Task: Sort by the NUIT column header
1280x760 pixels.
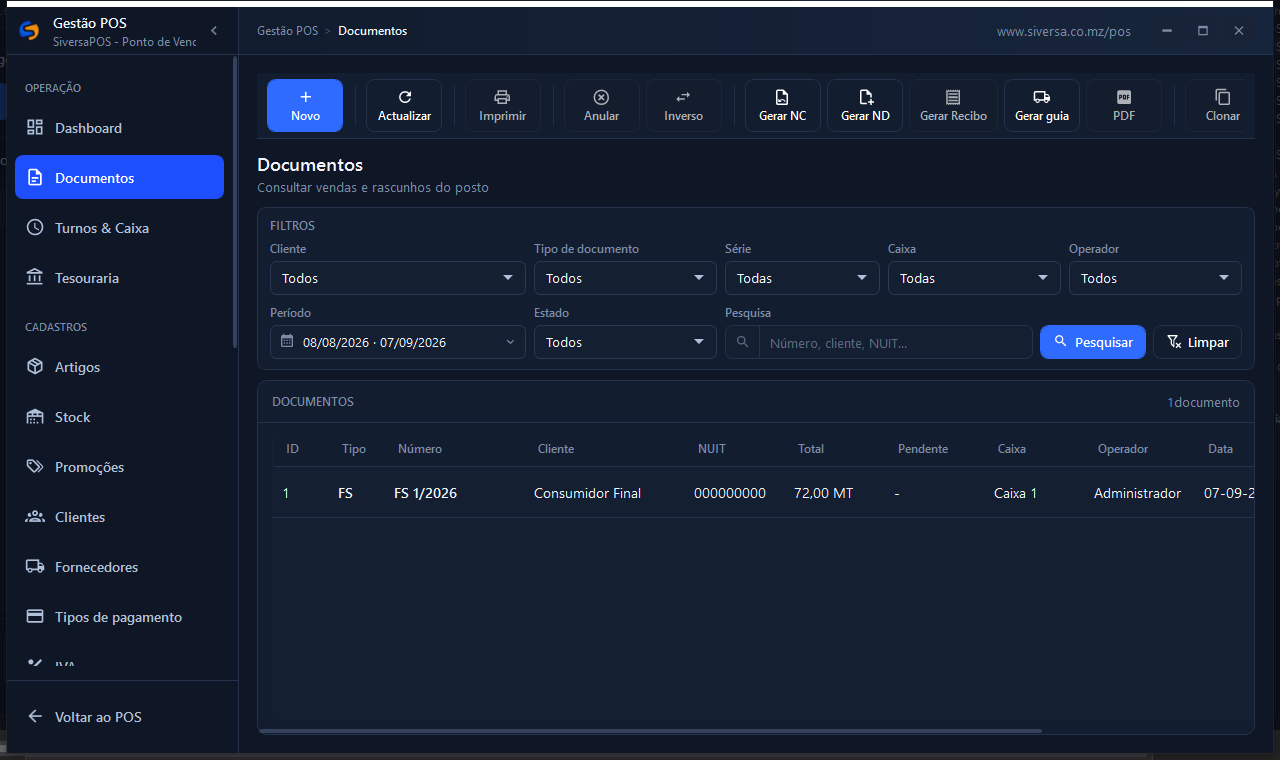Action: point(712,449)
